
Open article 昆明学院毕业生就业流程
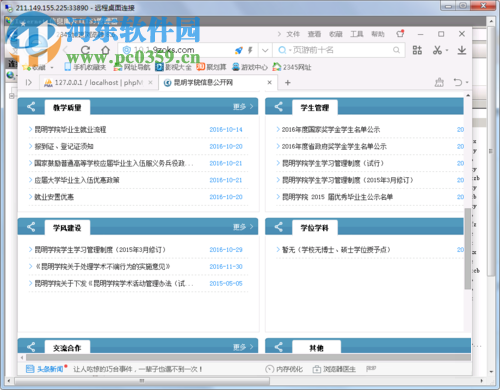70,130
